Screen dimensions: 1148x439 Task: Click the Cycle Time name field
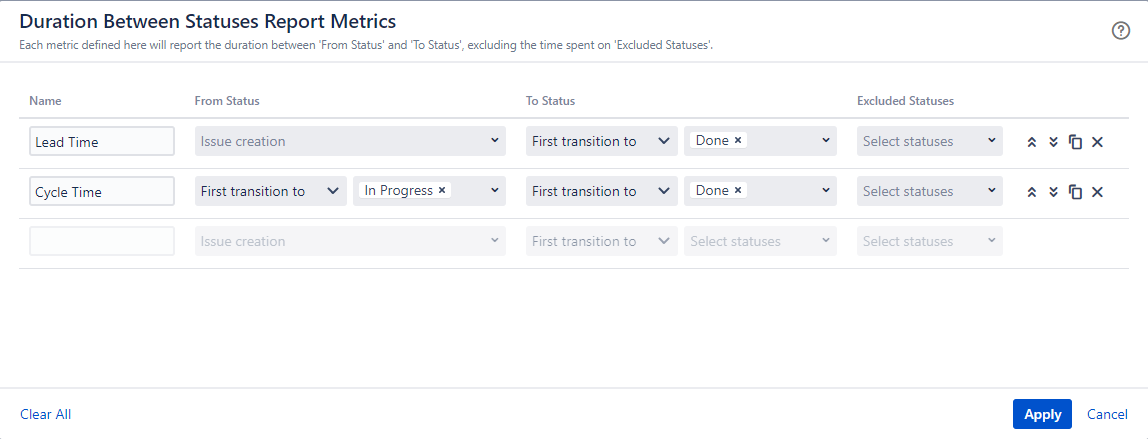click(101, 191)
